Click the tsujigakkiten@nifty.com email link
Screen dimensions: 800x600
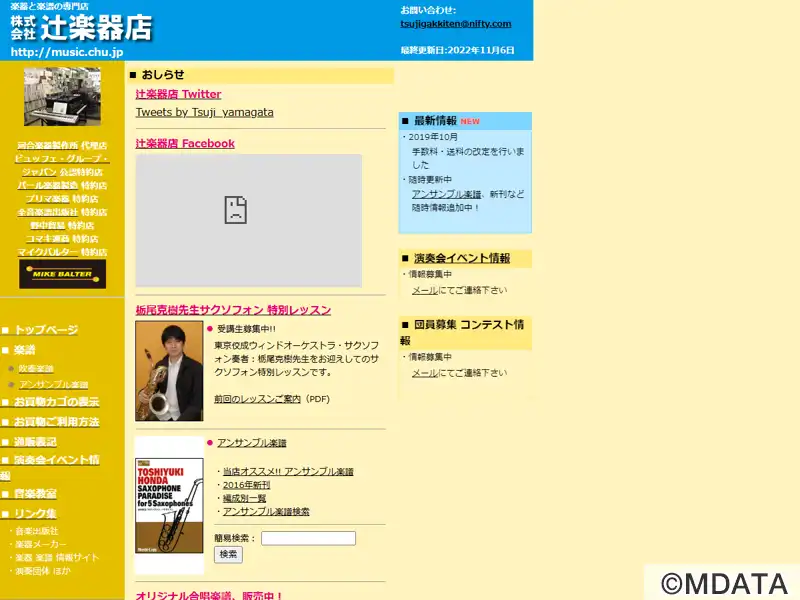[456, 23]
